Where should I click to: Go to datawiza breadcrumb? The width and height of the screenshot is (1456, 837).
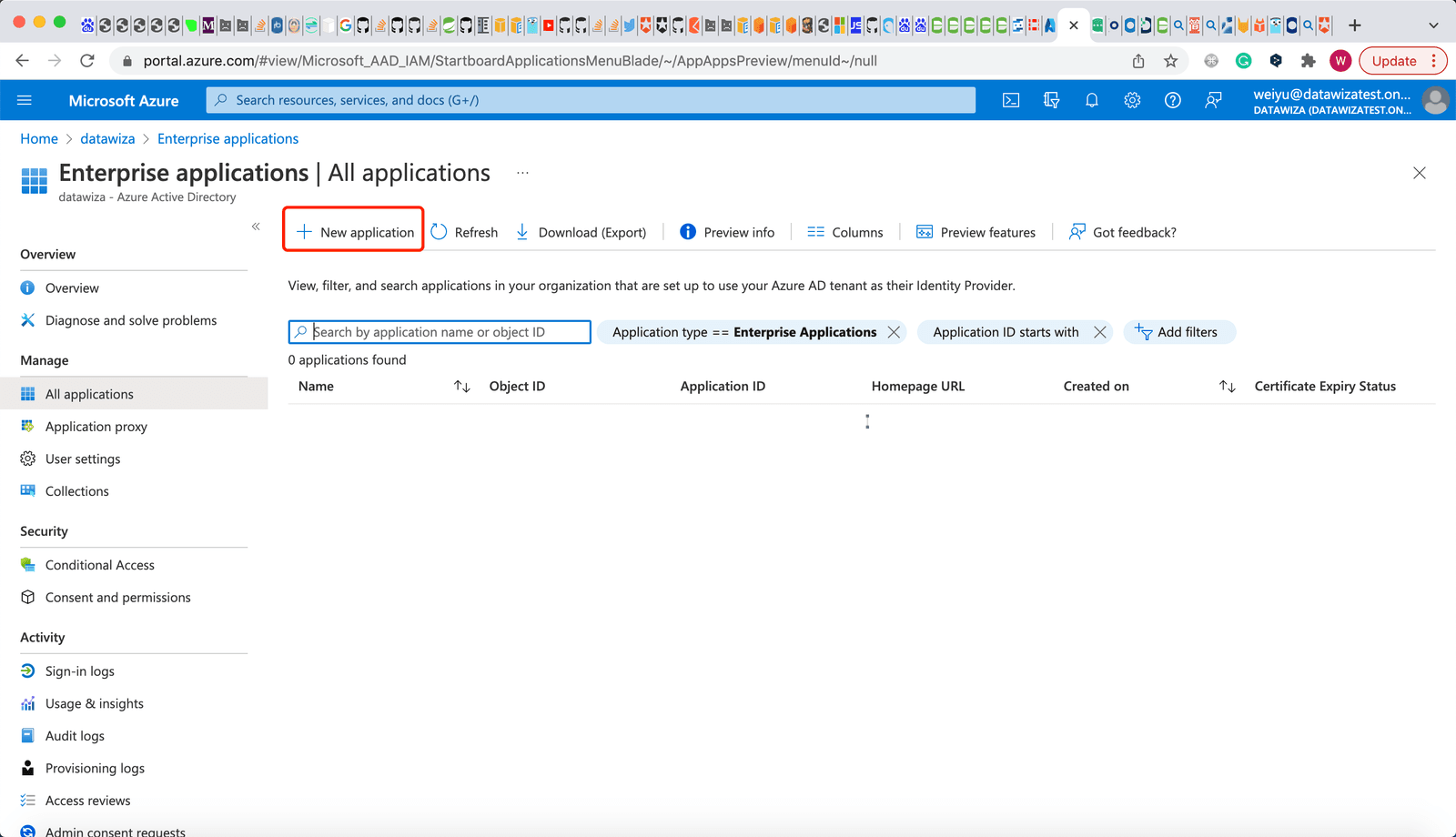(x=107, y=138)
